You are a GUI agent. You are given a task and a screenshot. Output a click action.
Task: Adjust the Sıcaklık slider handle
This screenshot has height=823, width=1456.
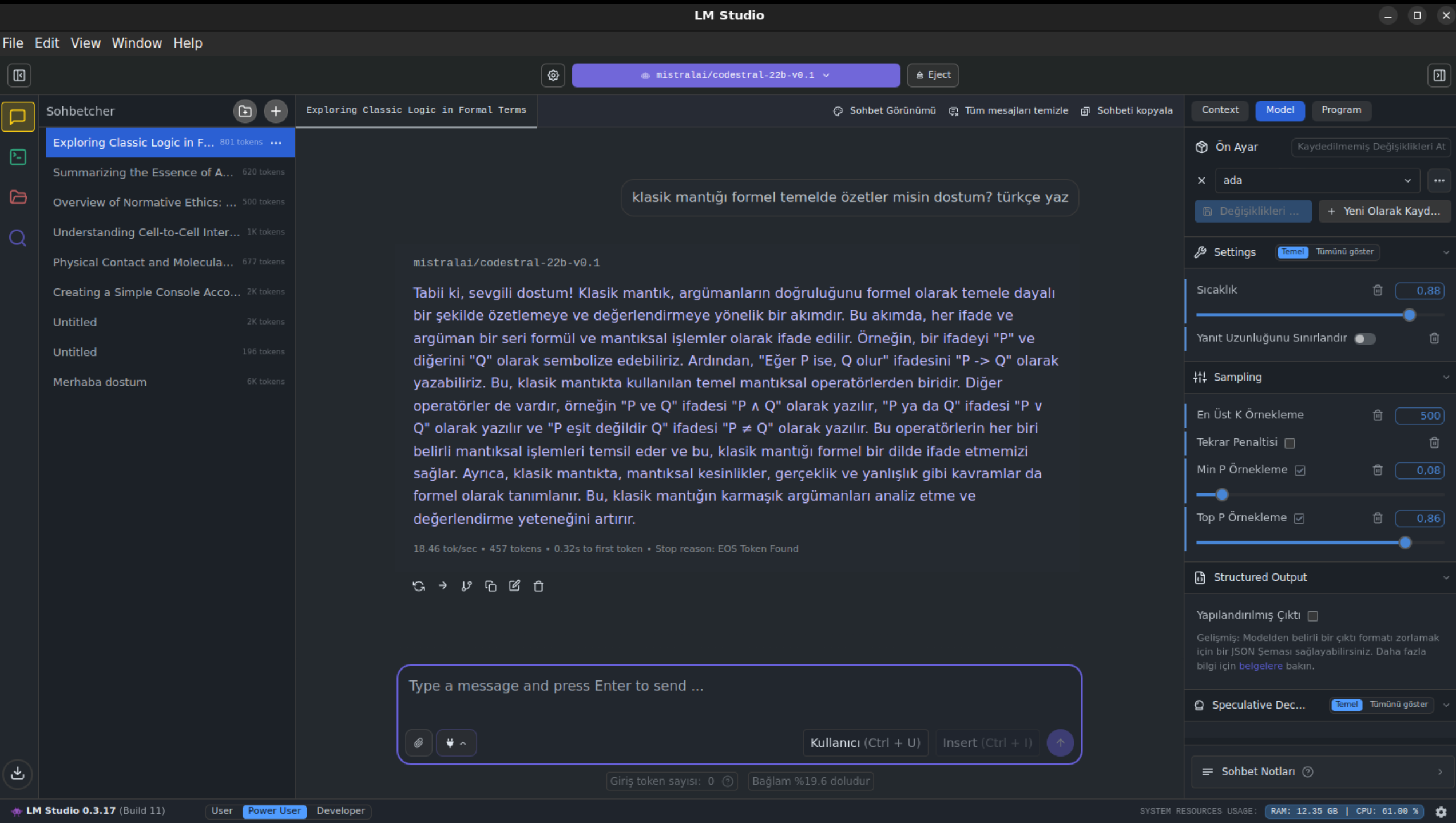click(1409, 315)
